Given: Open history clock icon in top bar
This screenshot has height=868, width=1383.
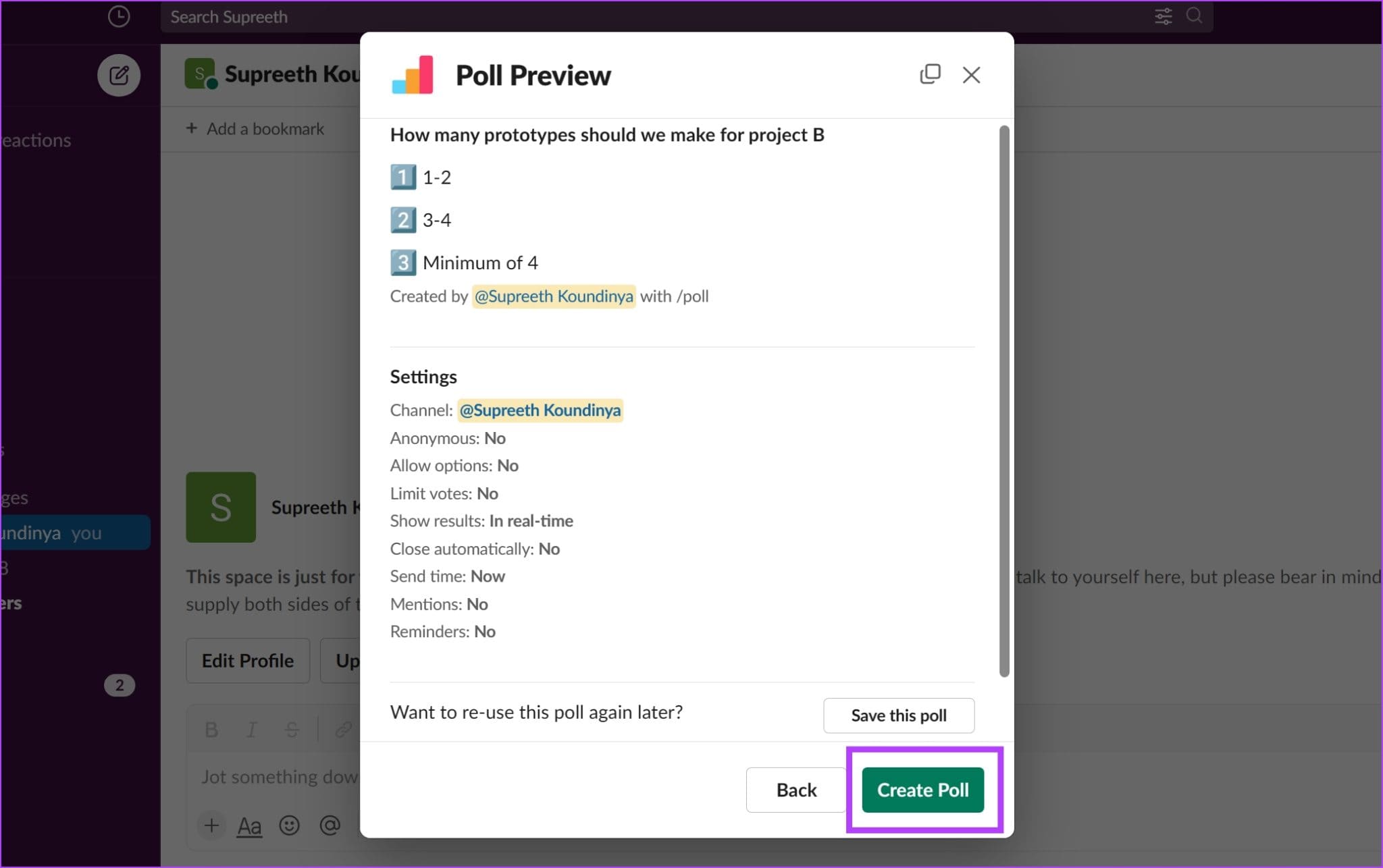Looking at the screenshot, I should pyautogui.click(x=119, y=16).
